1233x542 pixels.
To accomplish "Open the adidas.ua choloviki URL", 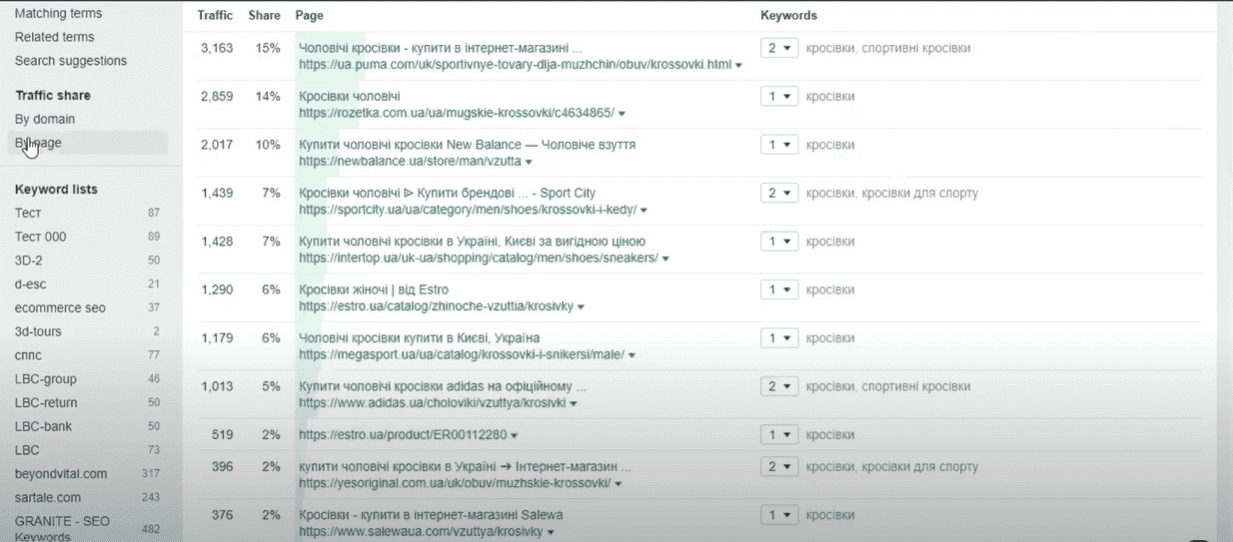I will [433, 403].
